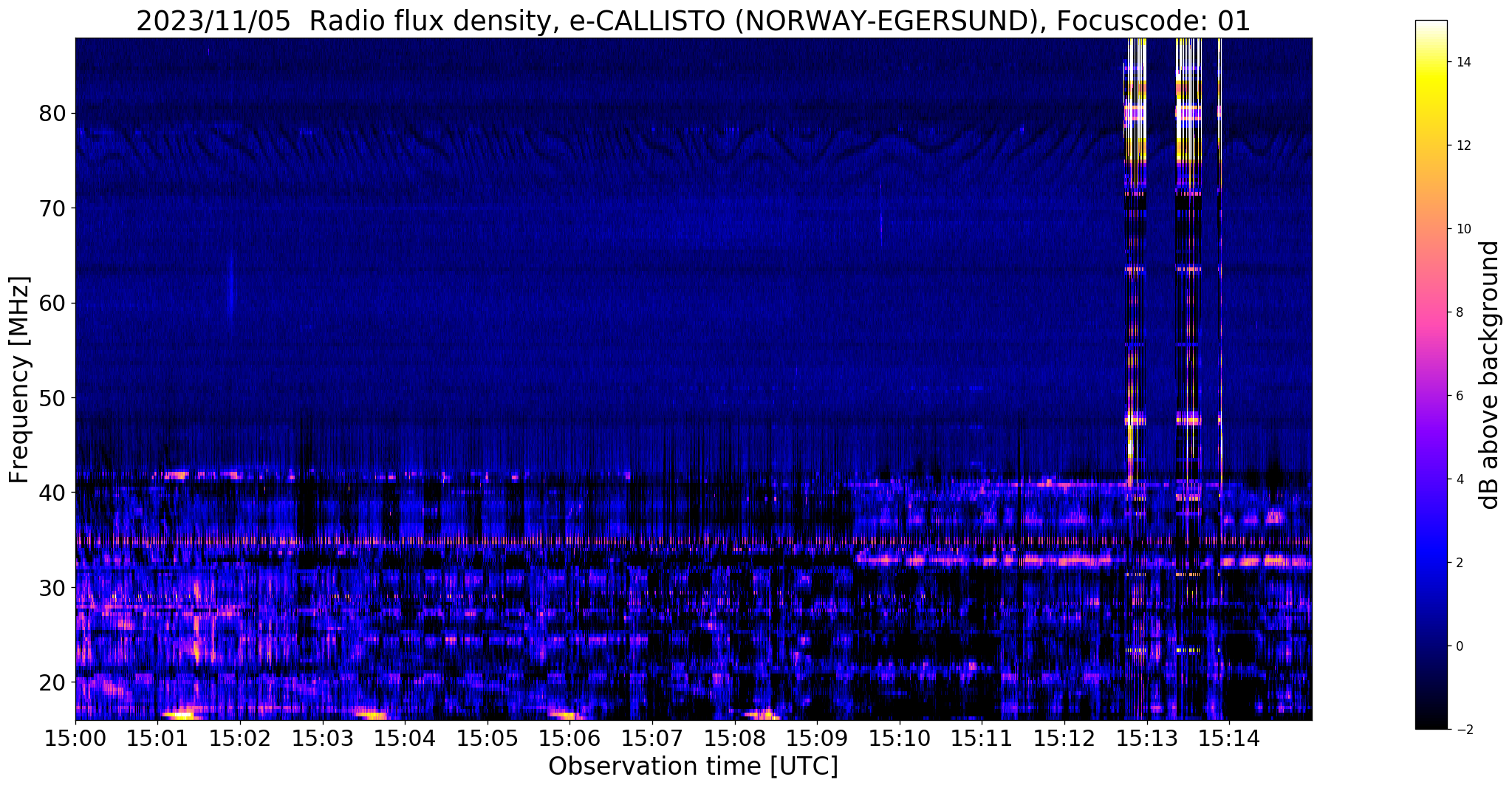Click the 15:07 time tick label

coord(652,739)
